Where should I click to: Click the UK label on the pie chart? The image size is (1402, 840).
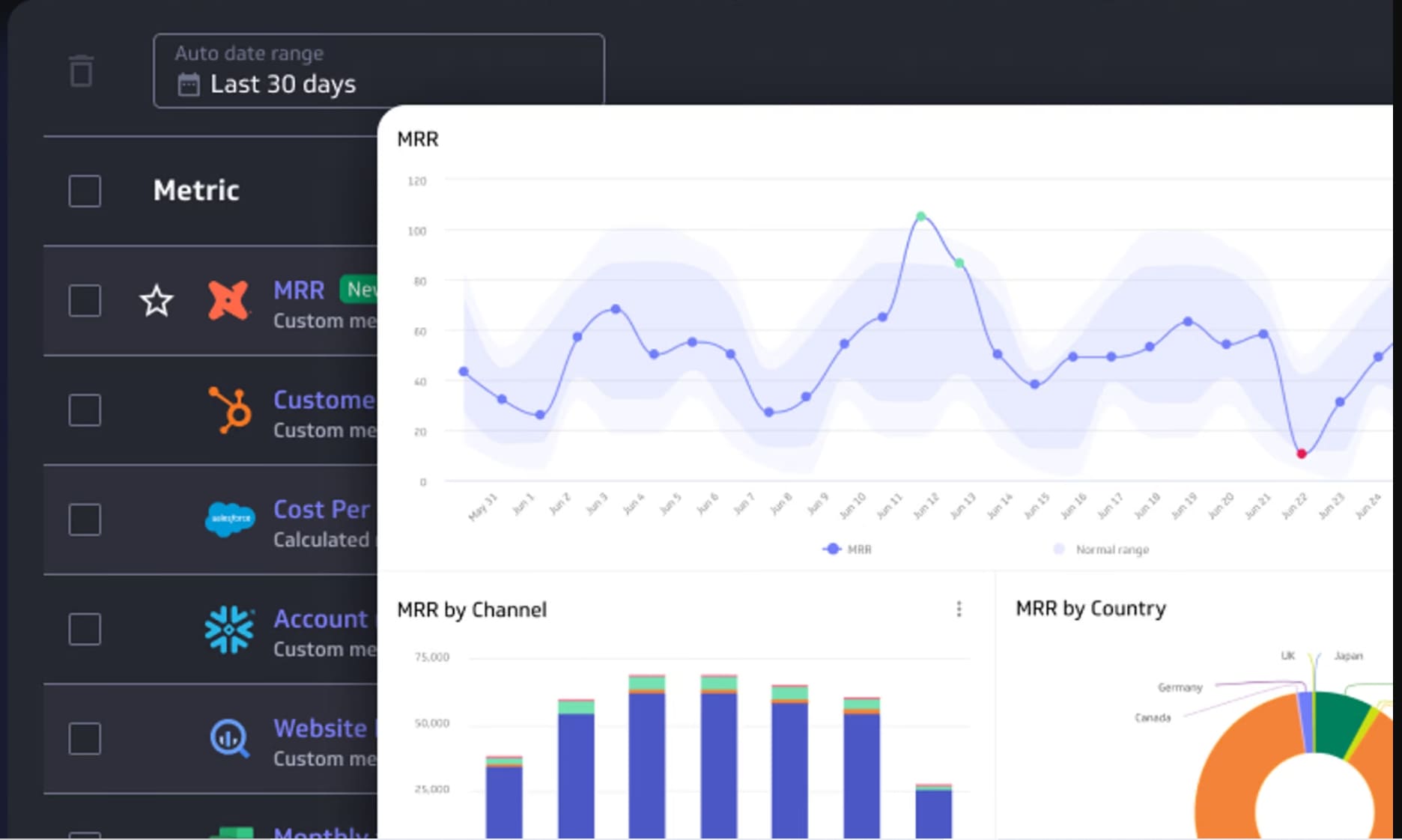click(x=1288, y=656)
